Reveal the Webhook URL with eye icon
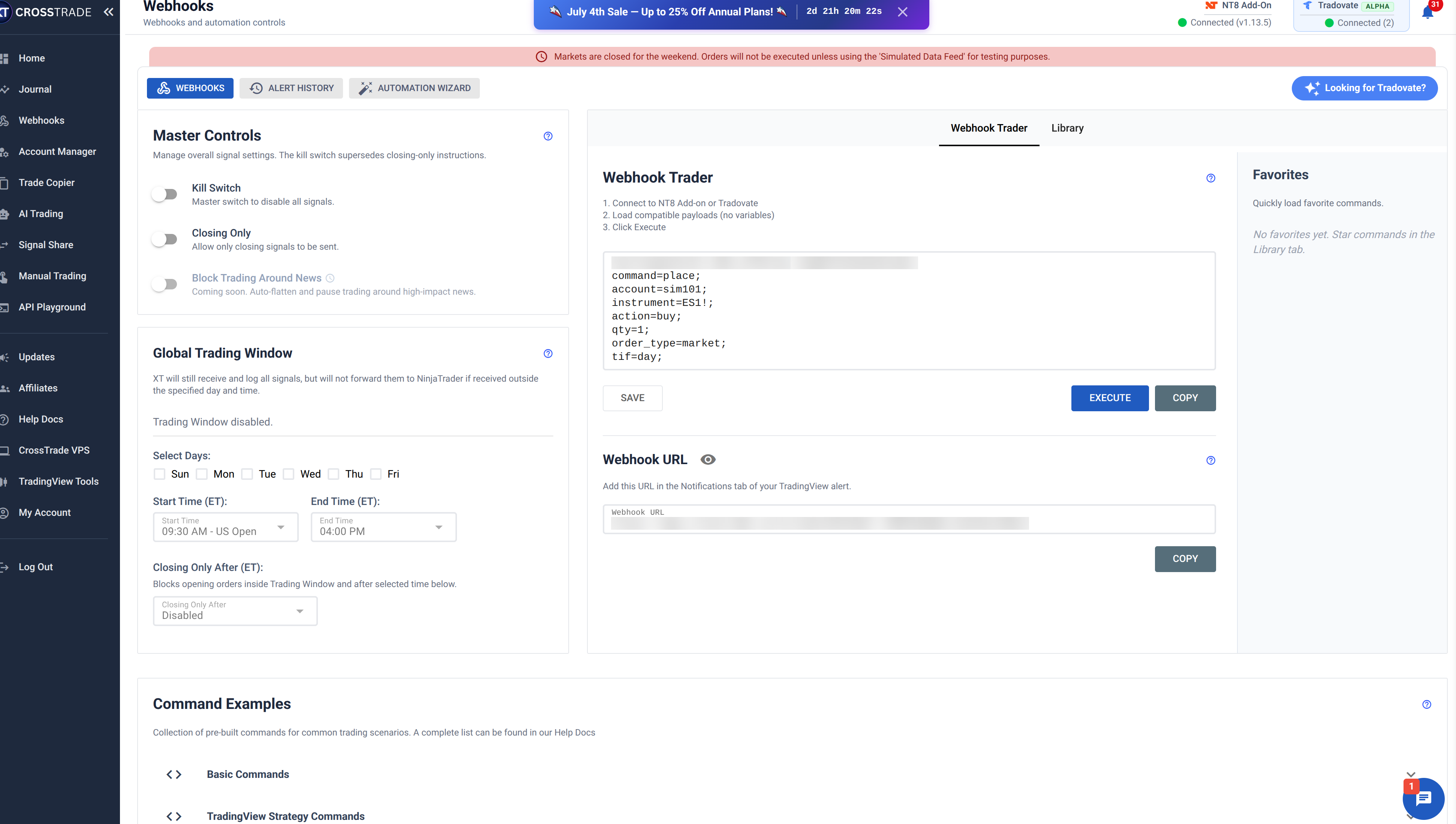Viewport: 1456px width, 824px height. click(x=708, y=460)
